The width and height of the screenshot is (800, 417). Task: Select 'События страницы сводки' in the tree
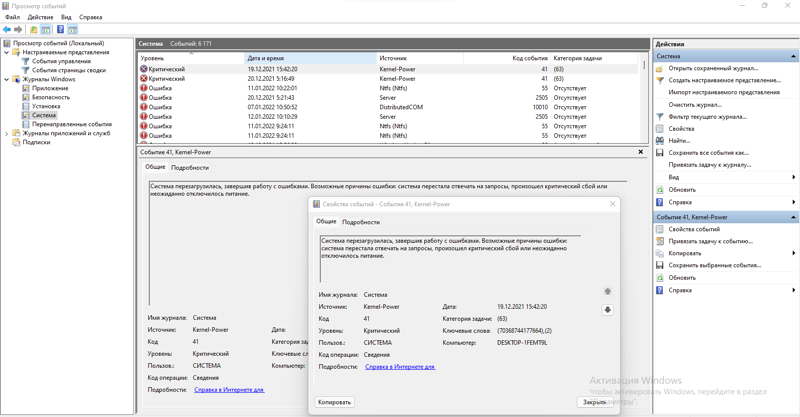coord(69,70)
